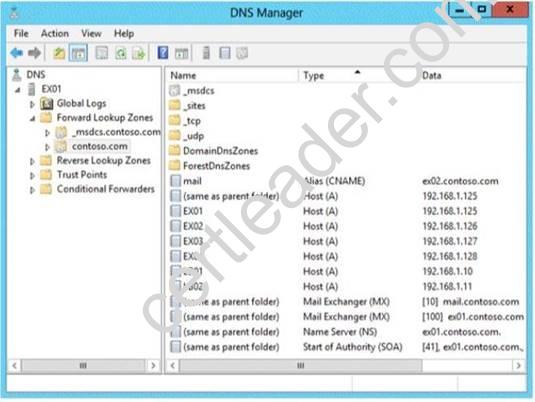Open the blue Help question-mark icon

[163, 53]
